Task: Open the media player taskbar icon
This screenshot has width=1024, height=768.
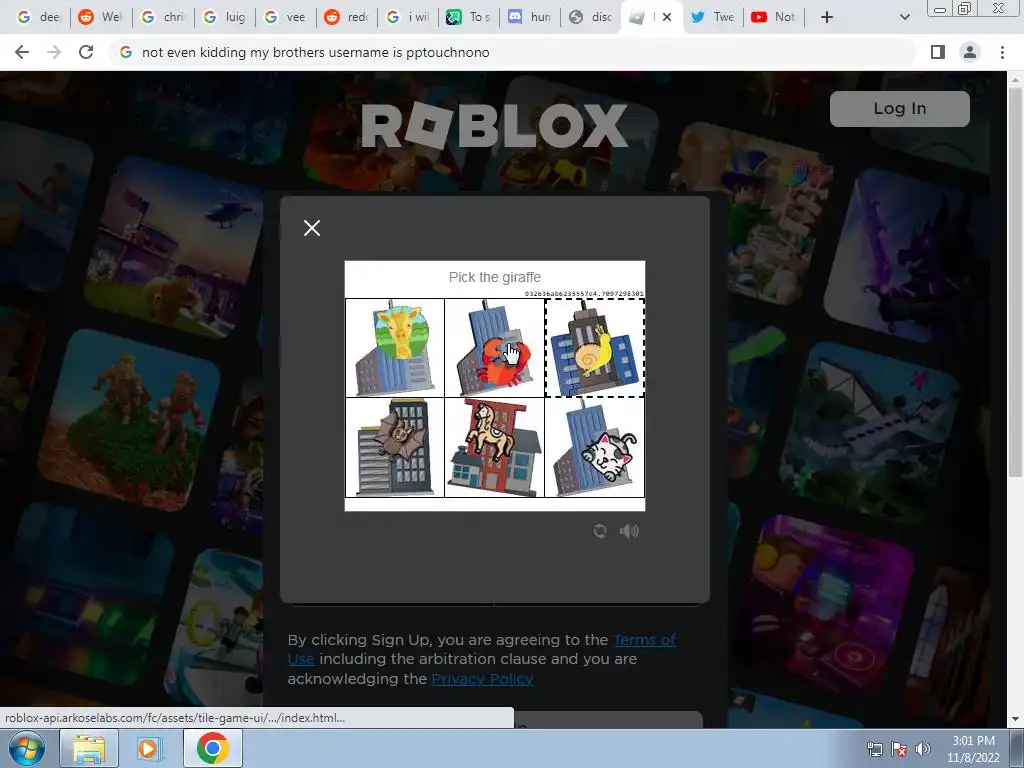Action: pyautogui.click(x=148, y=748)
